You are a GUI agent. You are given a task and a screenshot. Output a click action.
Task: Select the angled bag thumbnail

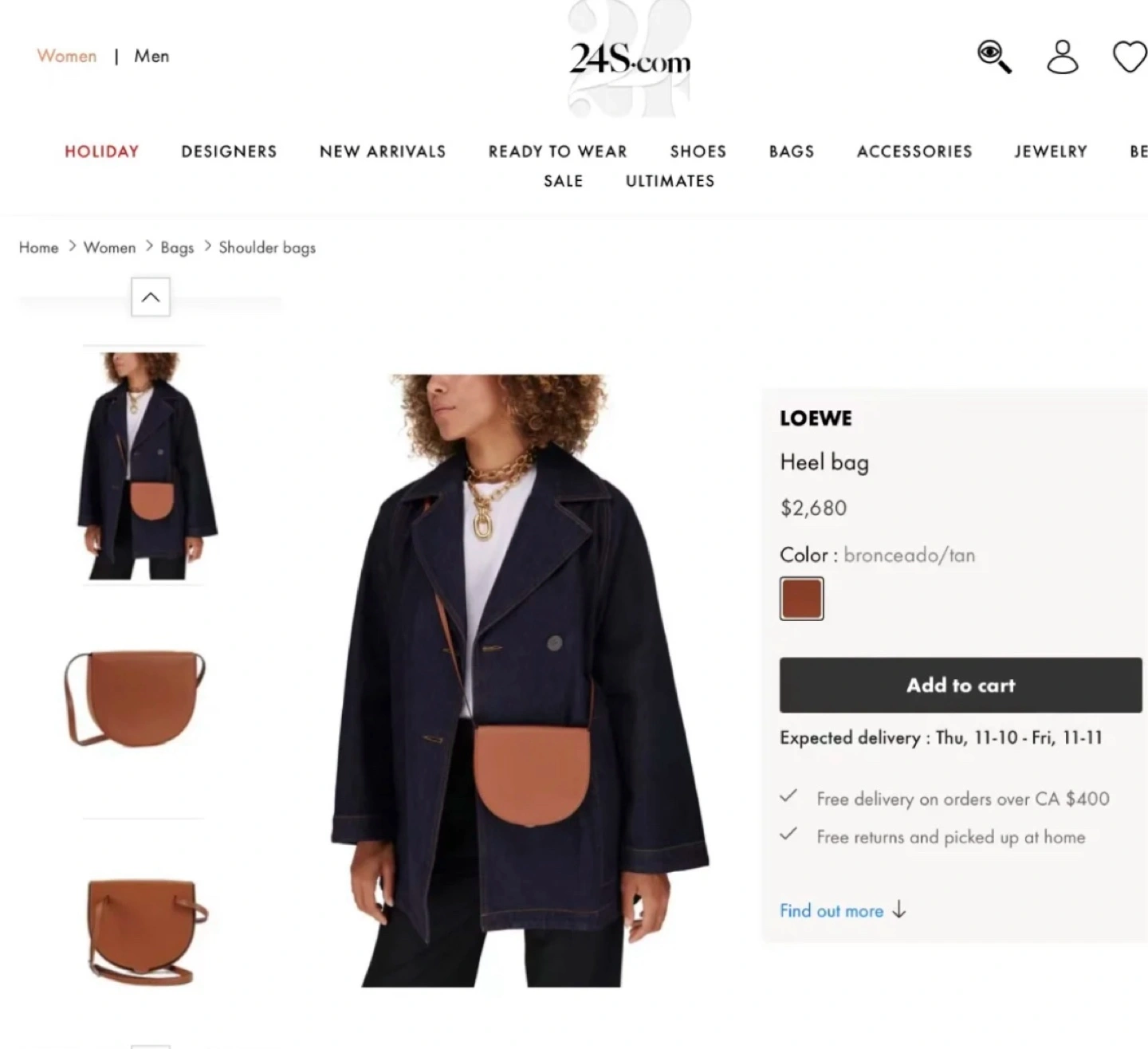(x=146, y=931)
